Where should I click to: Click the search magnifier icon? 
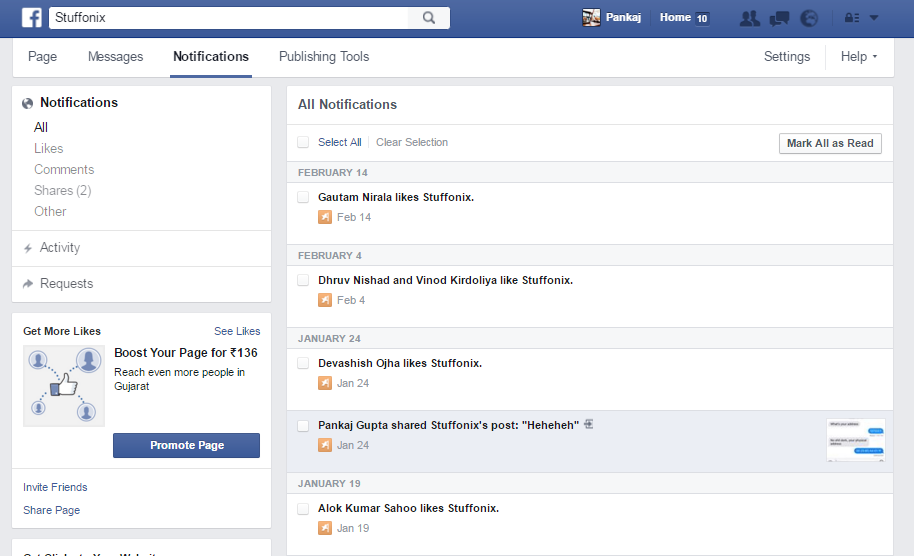pos(429,17)
